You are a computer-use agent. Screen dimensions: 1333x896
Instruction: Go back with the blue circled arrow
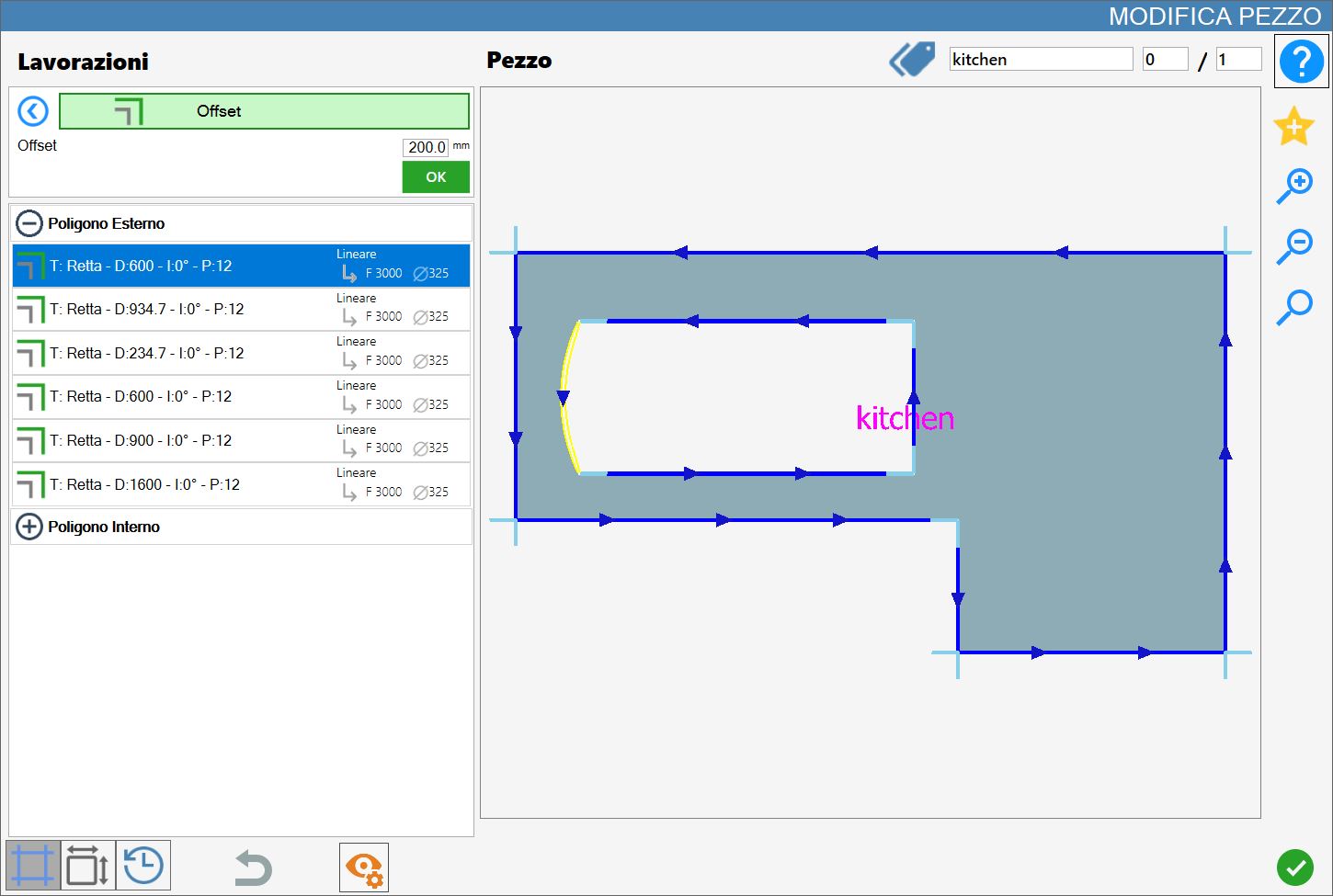click(33, 111)
